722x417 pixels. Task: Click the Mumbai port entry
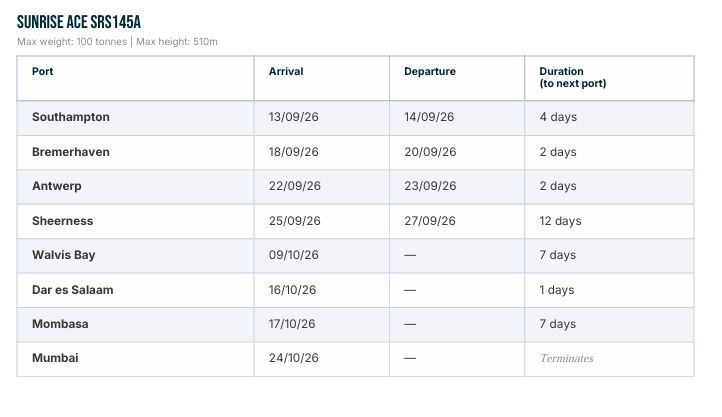[55, 358]
